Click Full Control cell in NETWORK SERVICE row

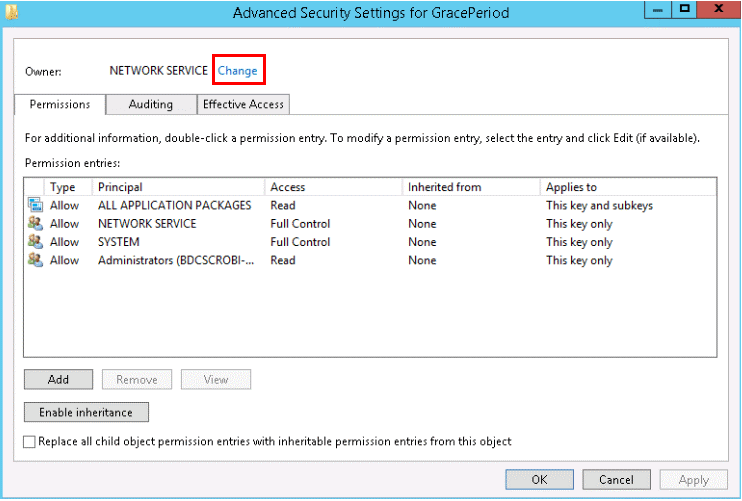click(x=300, y=223)
